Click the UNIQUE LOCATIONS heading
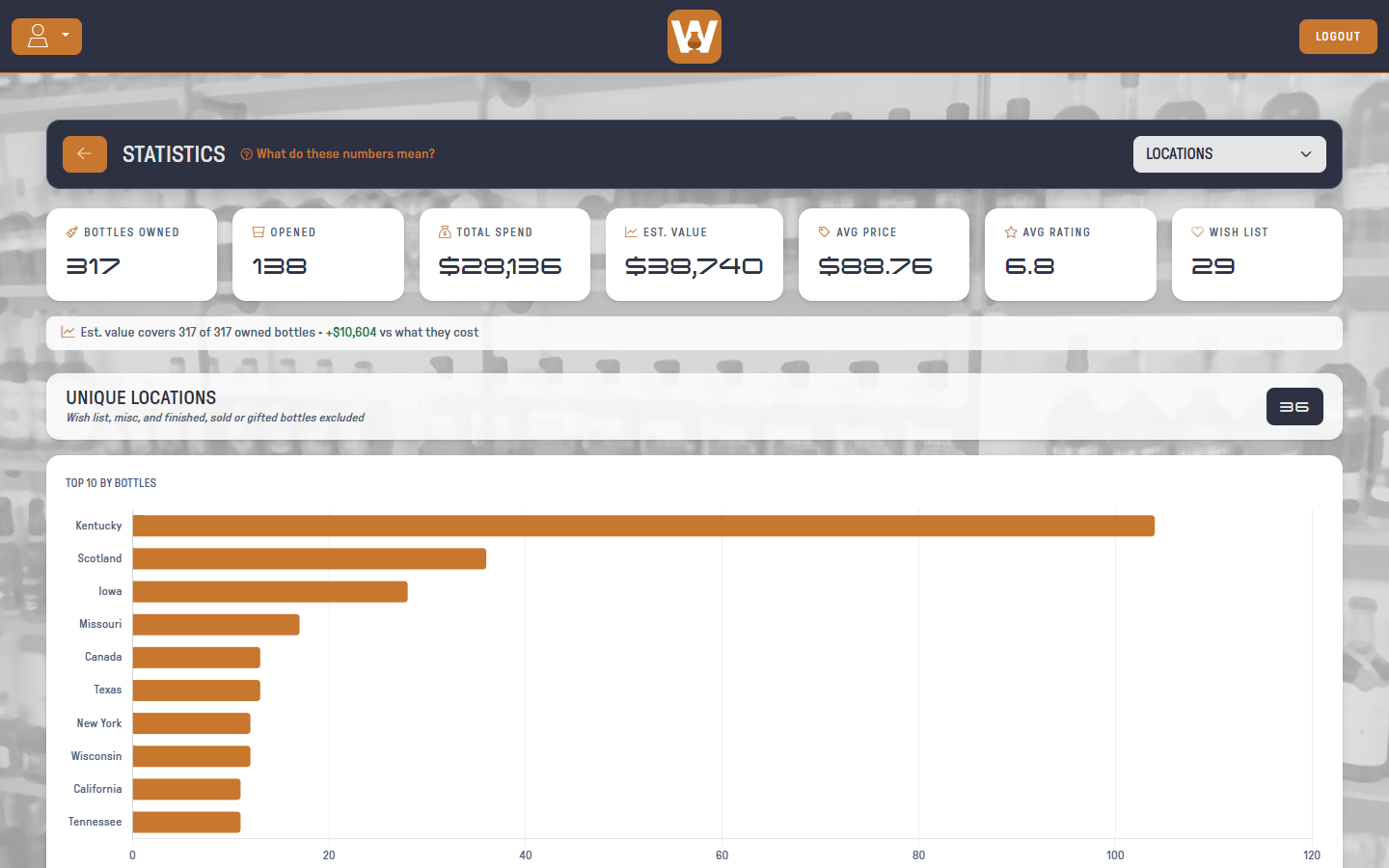 [x=141, y=397]
